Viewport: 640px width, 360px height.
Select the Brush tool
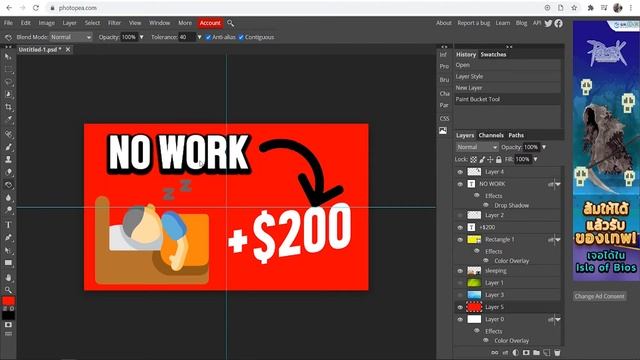click(8, 147)
